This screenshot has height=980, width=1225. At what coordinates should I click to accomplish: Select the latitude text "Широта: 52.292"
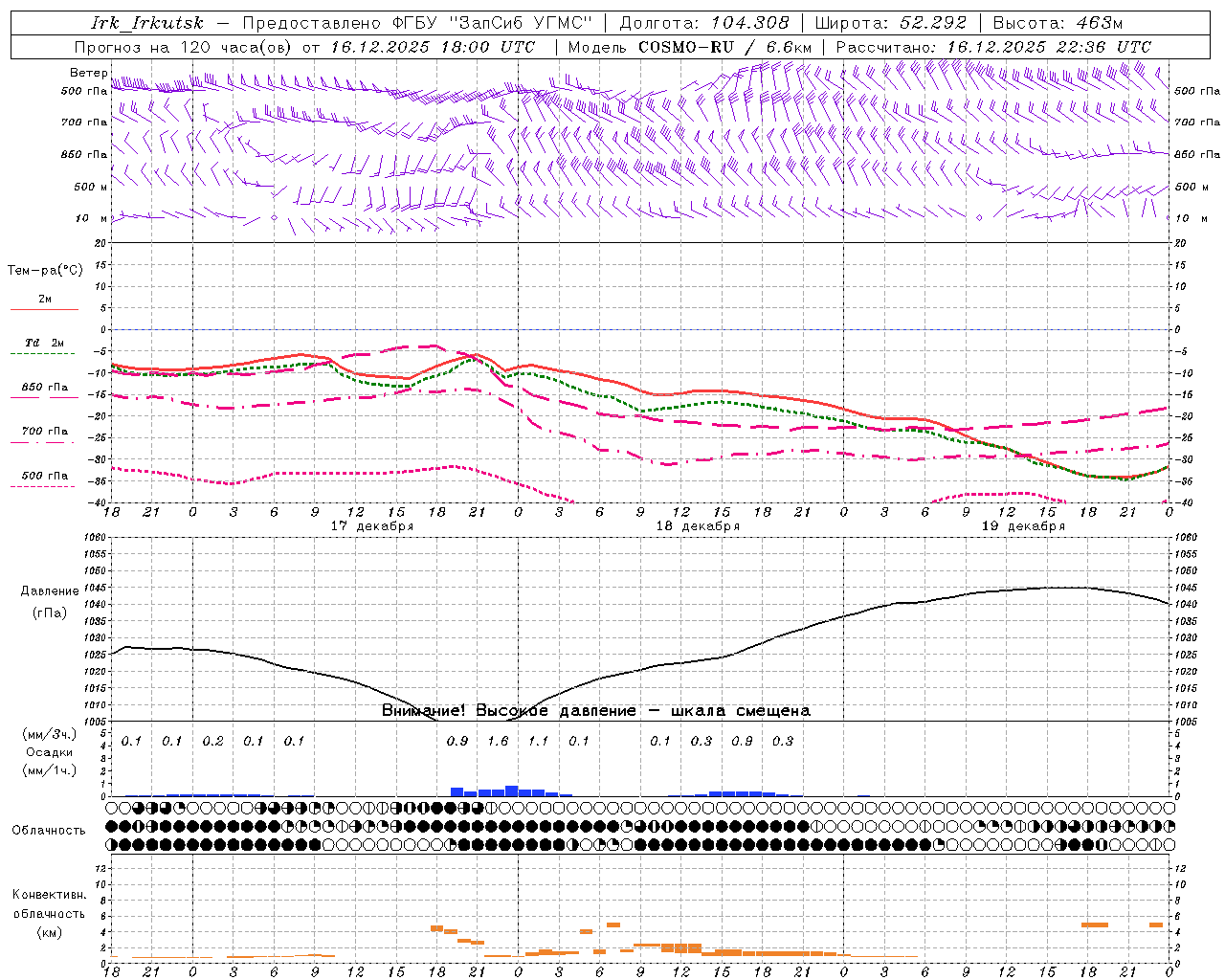pyautogui.click(x=891, y=23)
